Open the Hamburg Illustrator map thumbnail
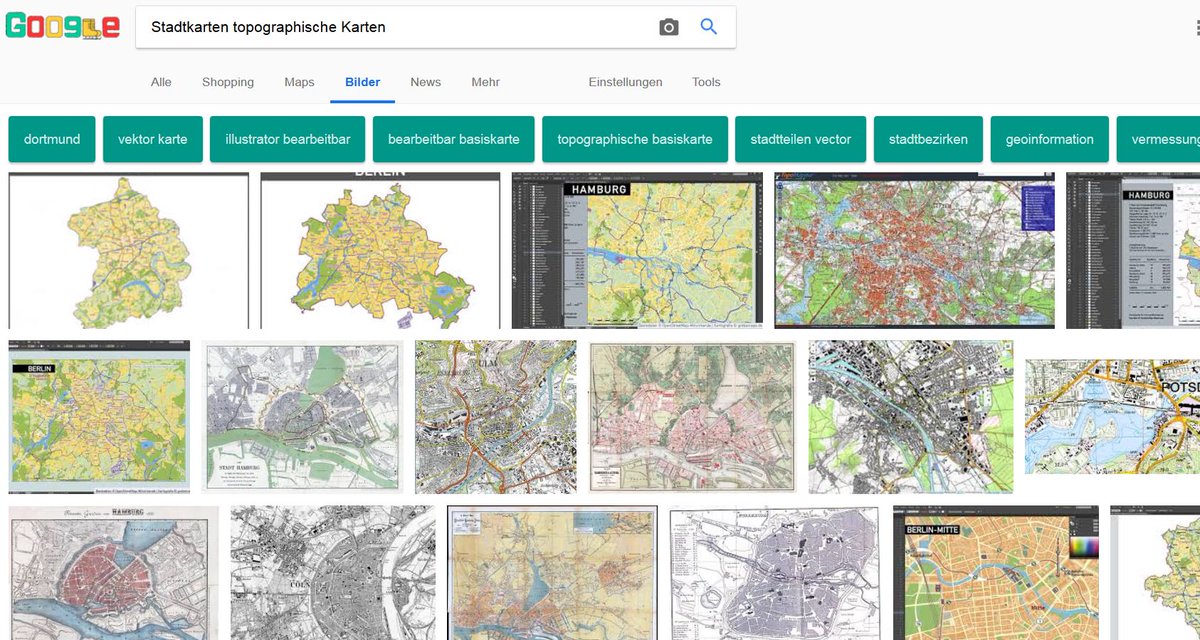1200x640 pixels. 637,250
